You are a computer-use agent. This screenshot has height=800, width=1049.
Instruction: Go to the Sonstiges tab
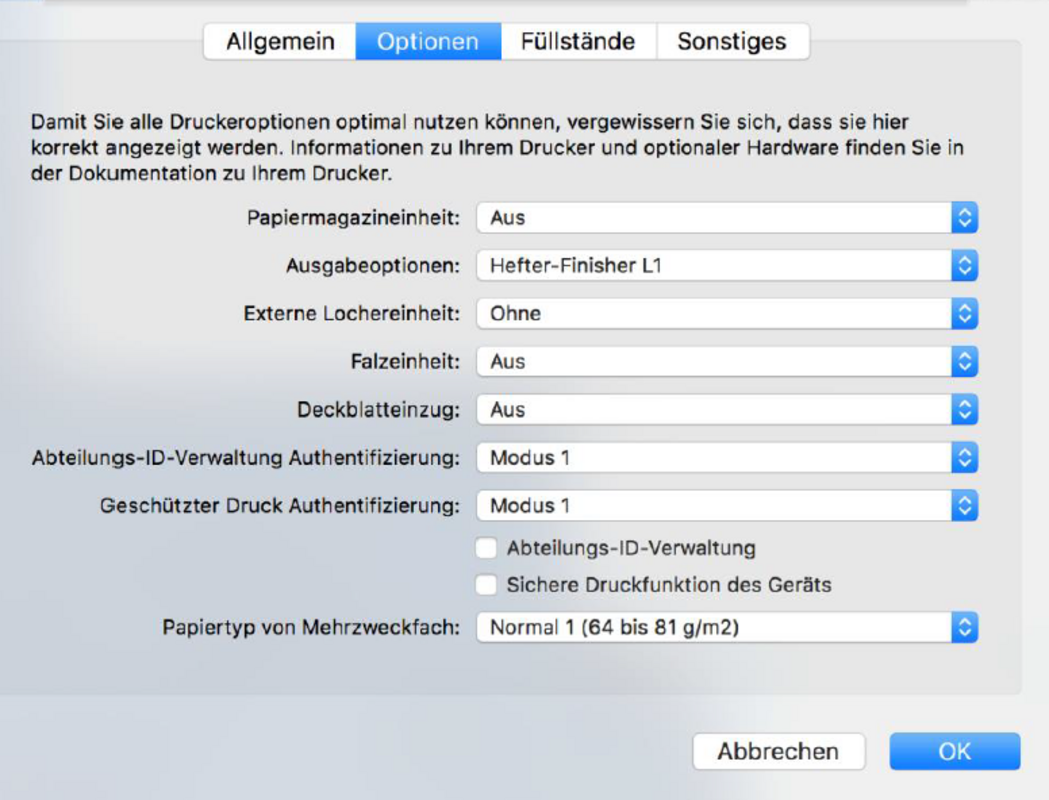[x=732, y=42]
